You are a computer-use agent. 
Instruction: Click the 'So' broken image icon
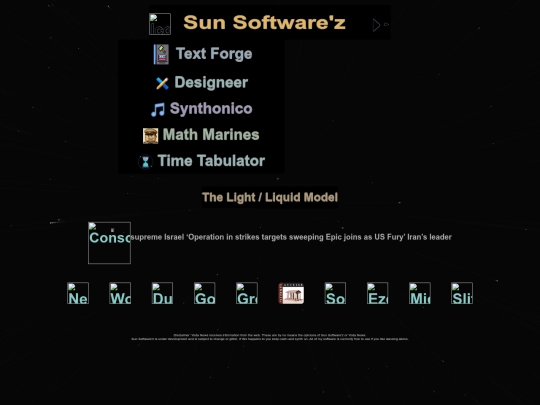(335, 293)
